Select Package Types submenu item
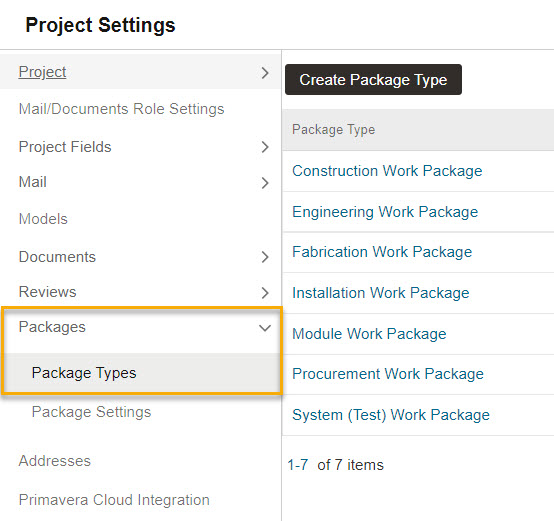 pos(84,373)
